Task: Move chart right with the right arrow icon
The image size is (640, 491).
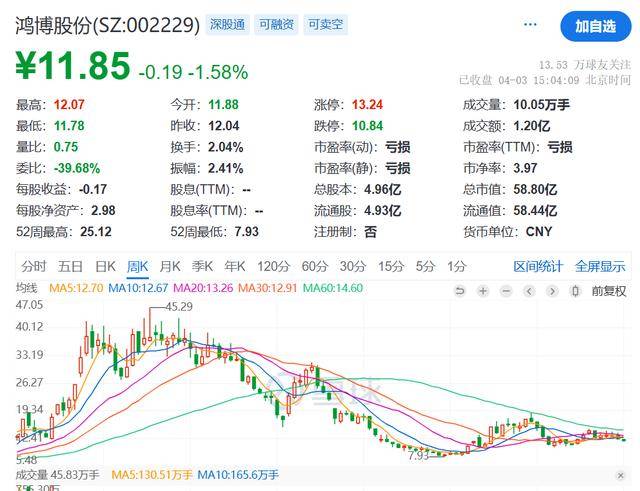Action: click(x=552, y=291)
